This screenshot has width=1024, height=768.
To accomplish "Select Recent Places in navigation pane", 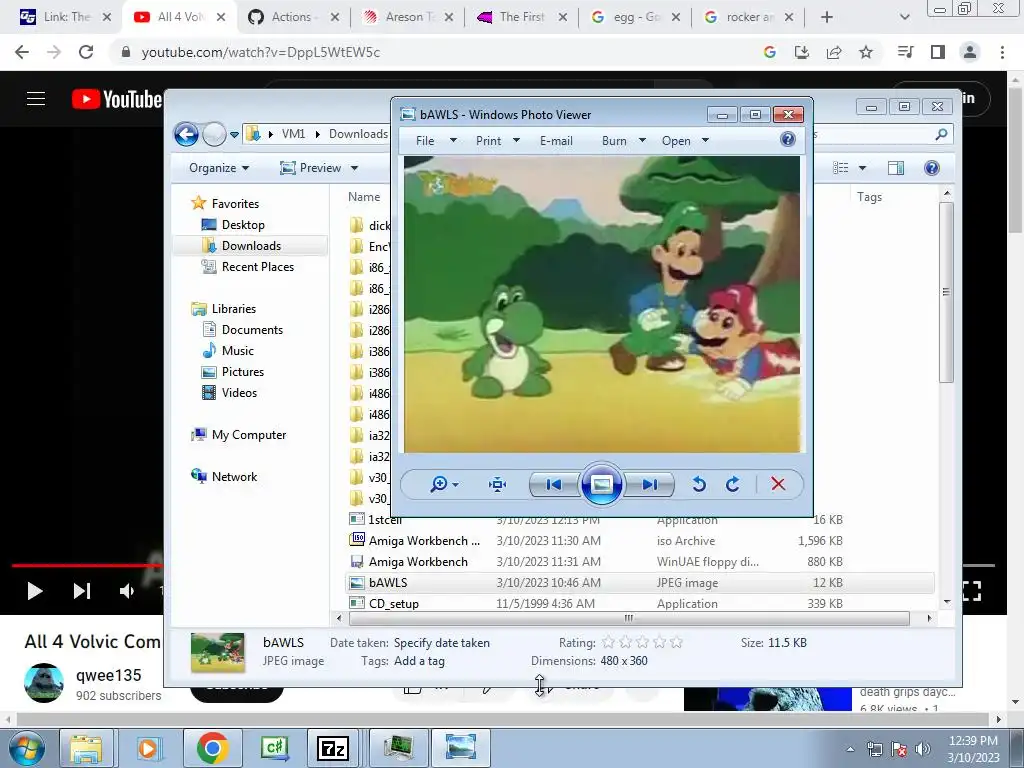I will point(248,266).
